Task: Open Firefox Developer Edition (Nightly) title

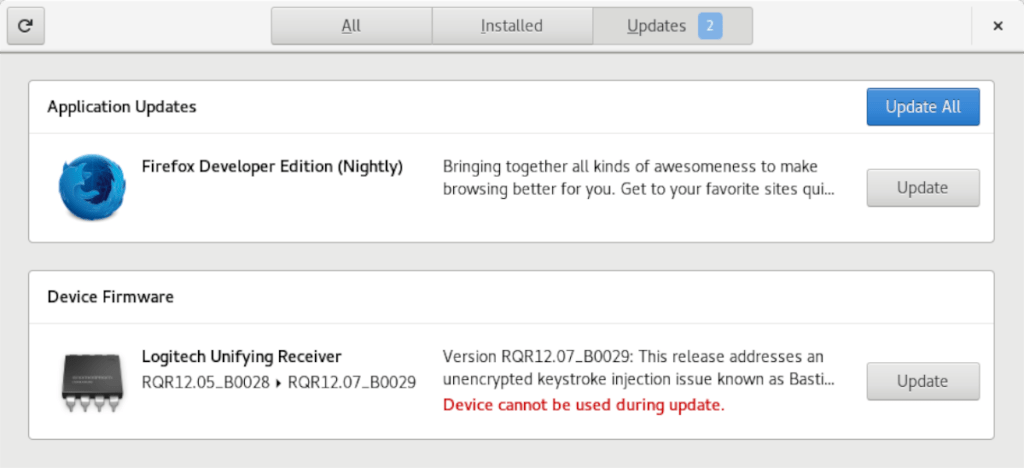Action: tap(272, 167)
